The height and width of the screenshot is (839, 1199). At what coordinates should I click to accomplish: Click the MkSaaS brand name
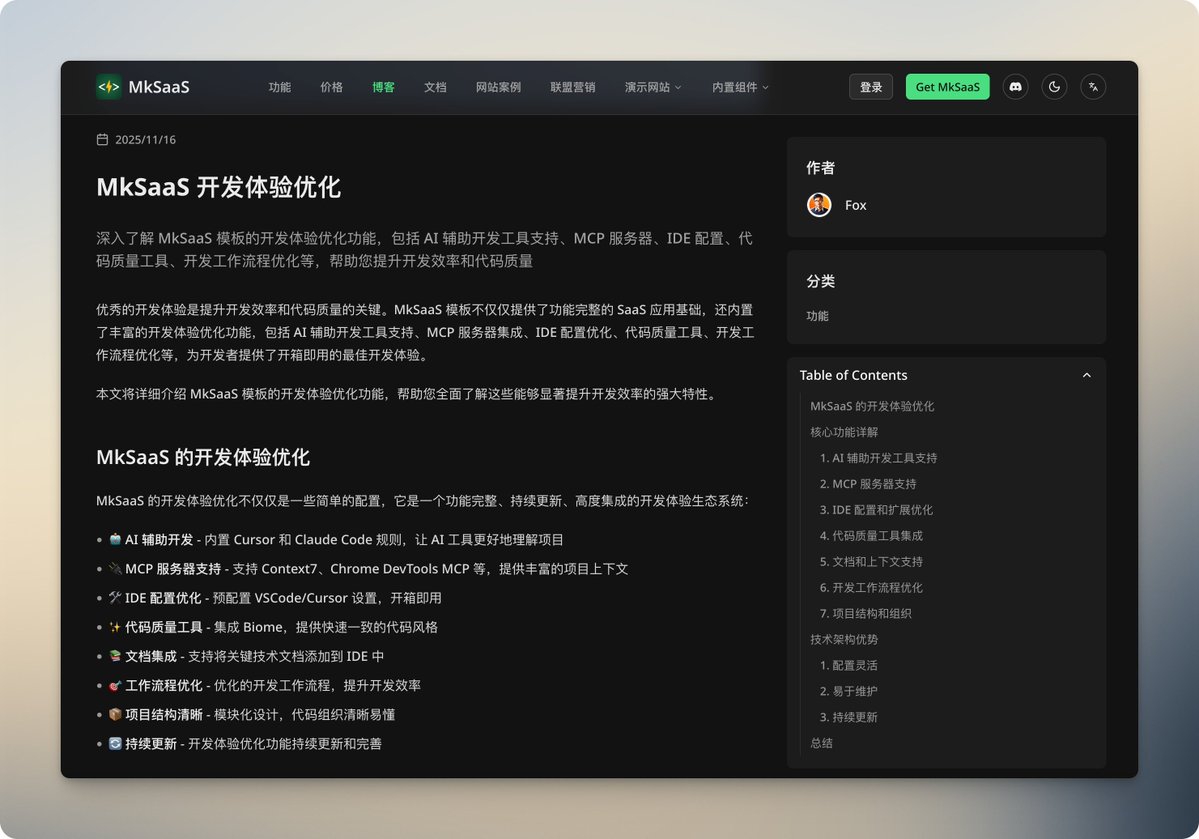click(x=159, y=86)
